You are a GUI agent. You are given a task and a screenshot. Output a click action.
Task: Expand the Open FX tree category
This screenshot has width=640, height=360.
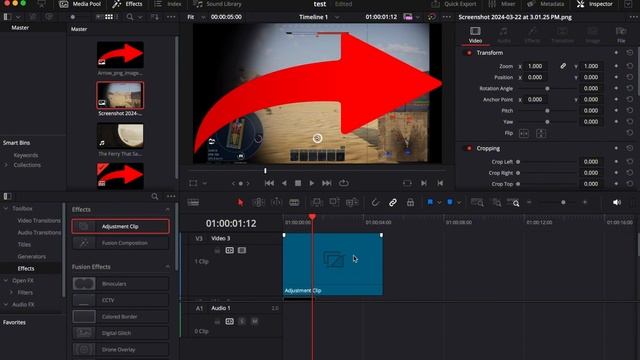(x=6, y=281)
